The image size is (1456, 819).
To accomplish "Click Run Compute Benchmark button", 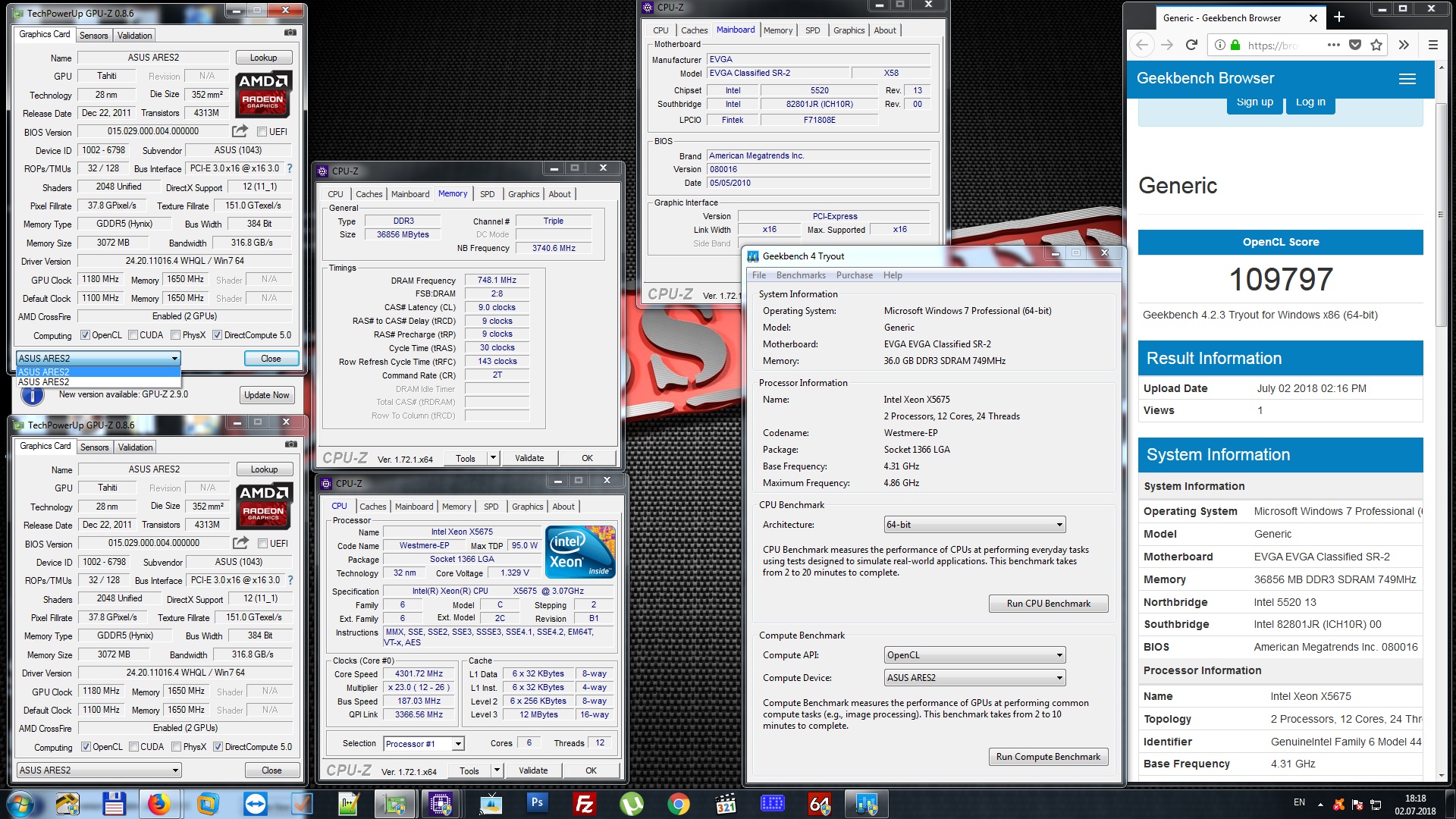I will click(1048, 757).
